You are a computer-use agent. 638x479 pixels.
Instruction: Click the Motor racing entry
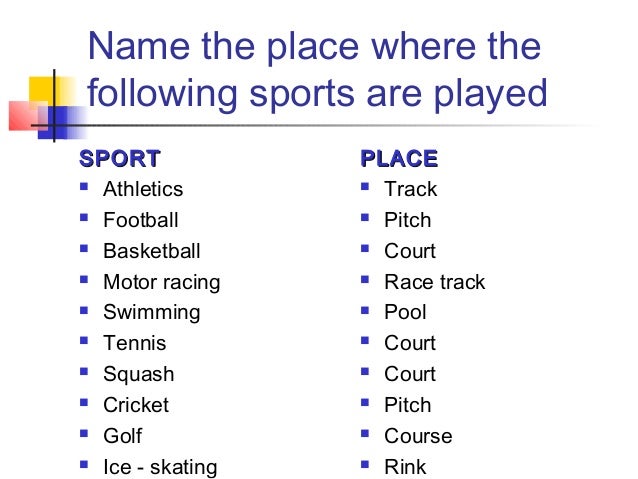pyautogui.click(x=162, y=282)
